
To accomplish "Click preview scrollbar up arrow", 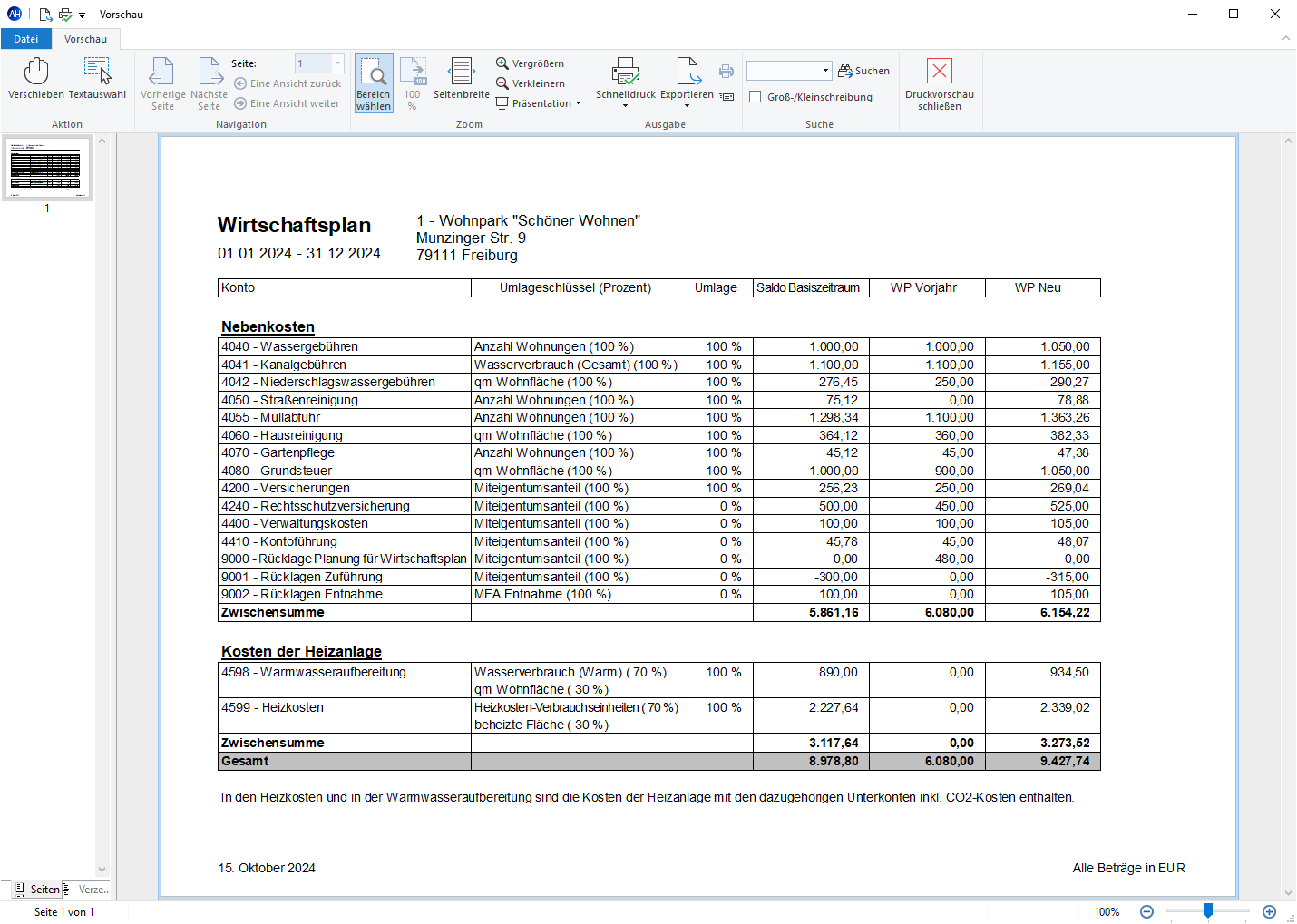I will click(1288, 141).
